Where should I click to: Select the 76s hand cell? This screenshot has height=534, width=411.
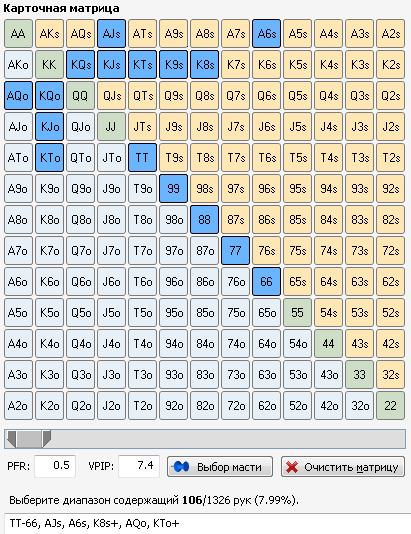[266, 250]
